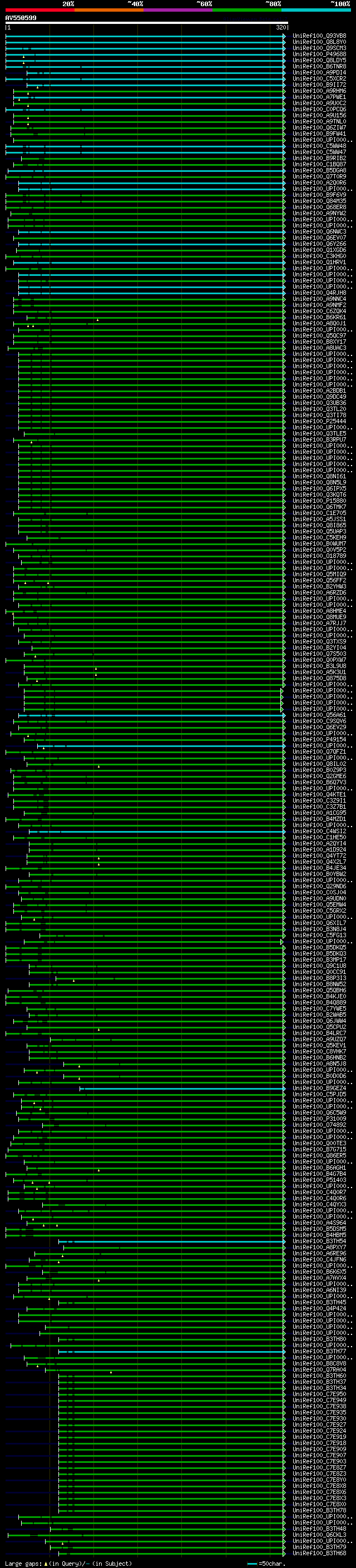Pick the UniRef100_Q3UB36 hit

(x=319, y=403)
